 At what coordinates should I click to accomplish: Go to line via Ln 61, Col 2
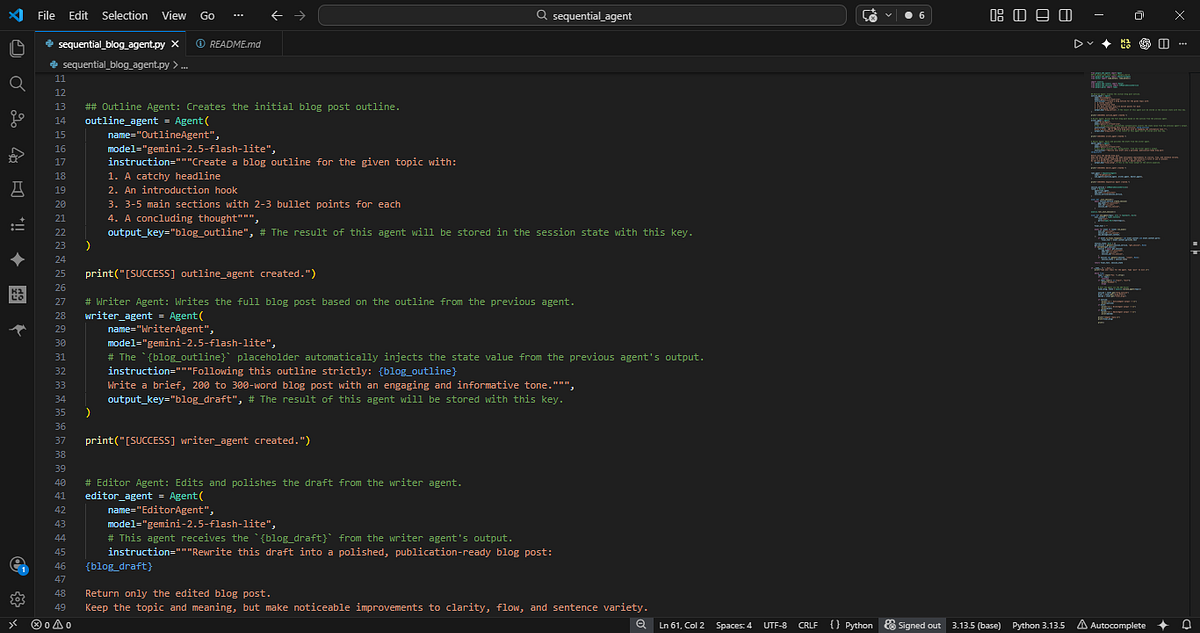681,625
